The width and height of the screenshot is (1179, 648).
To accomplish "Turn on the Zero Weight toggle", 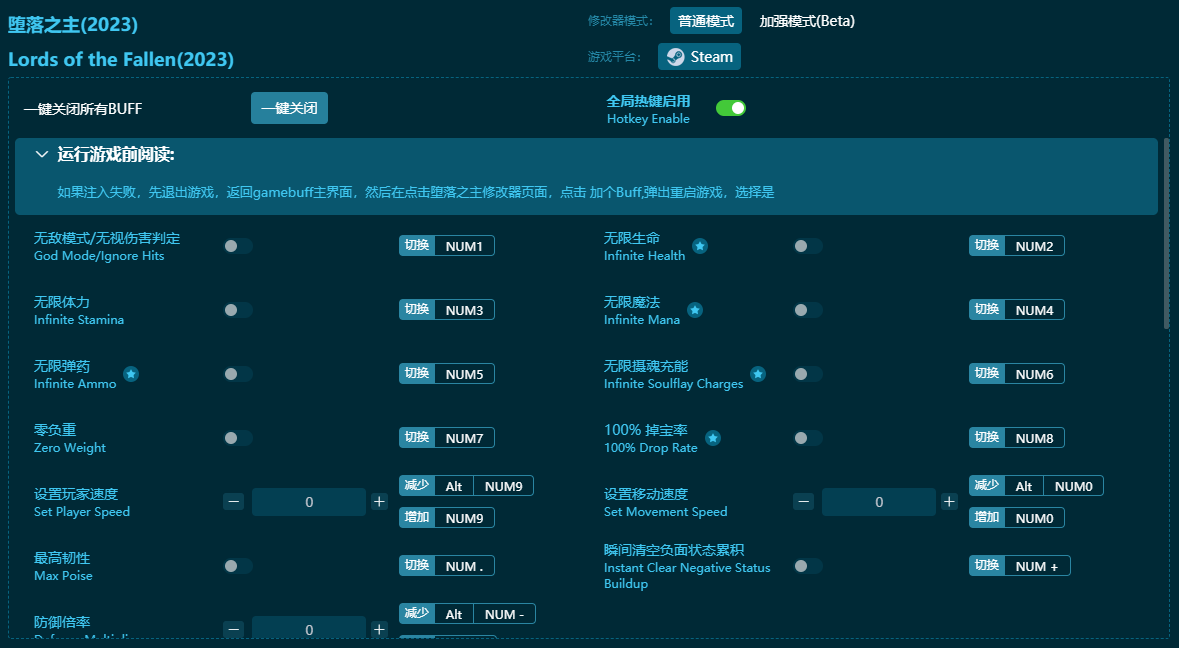I will coord(237,437).
